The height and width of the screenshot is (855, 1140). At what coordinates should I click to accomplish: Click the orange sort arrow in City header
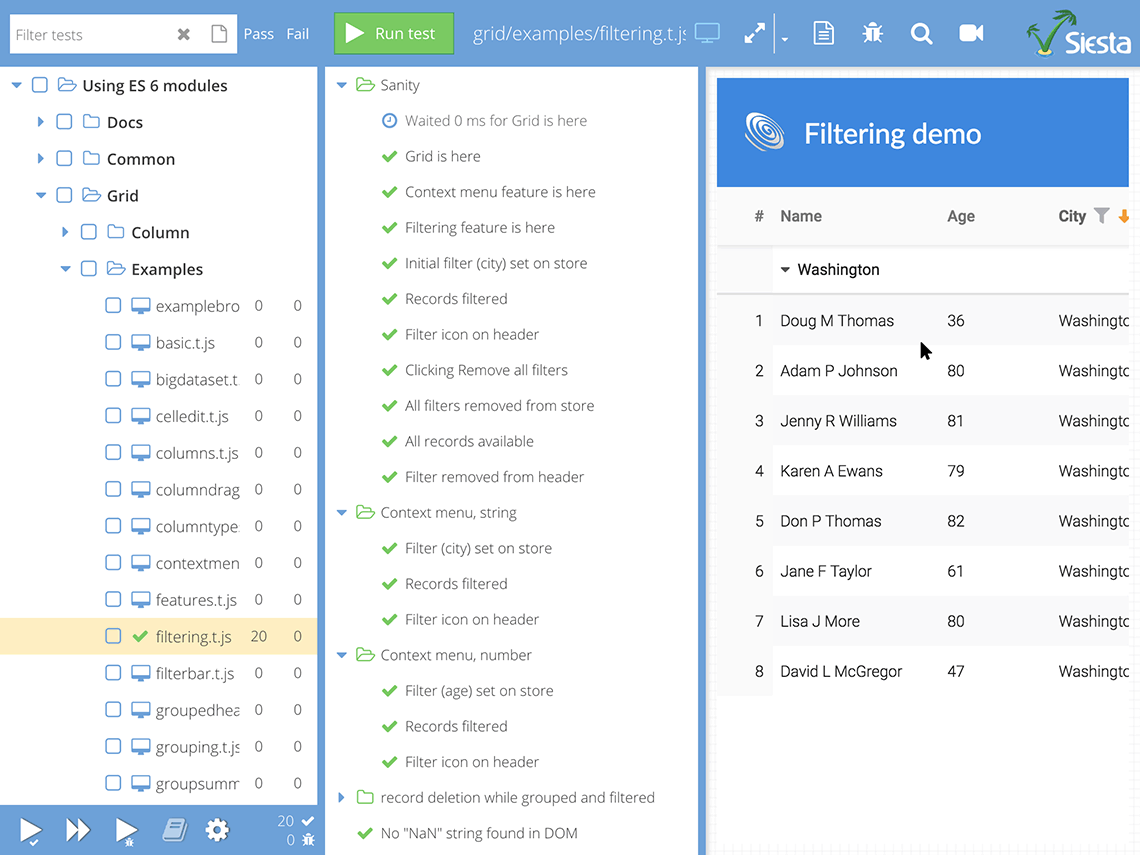tap(1123, 216)
